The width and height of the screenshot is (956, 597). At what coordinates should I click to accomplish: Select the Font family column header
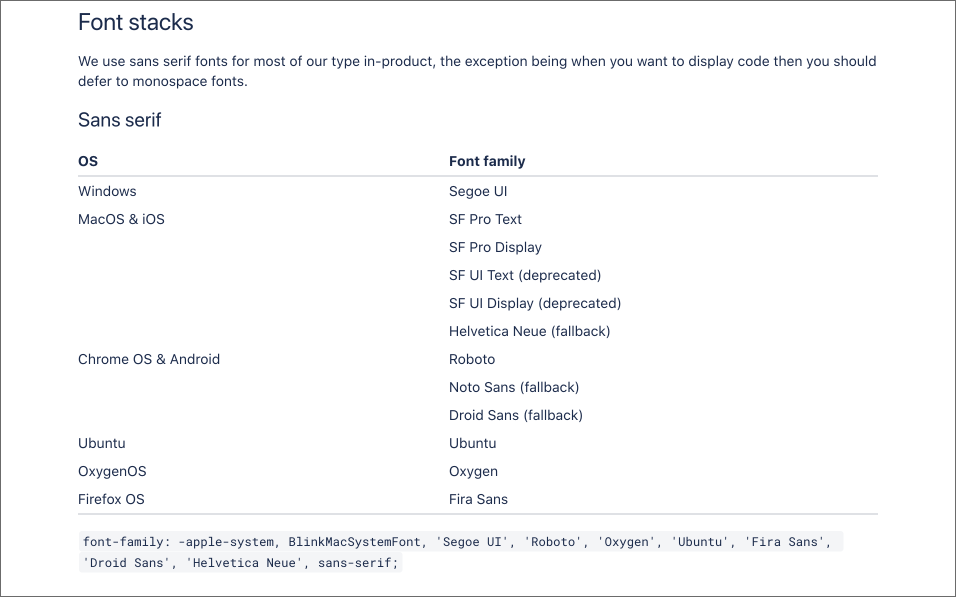(x=487, y=162)
